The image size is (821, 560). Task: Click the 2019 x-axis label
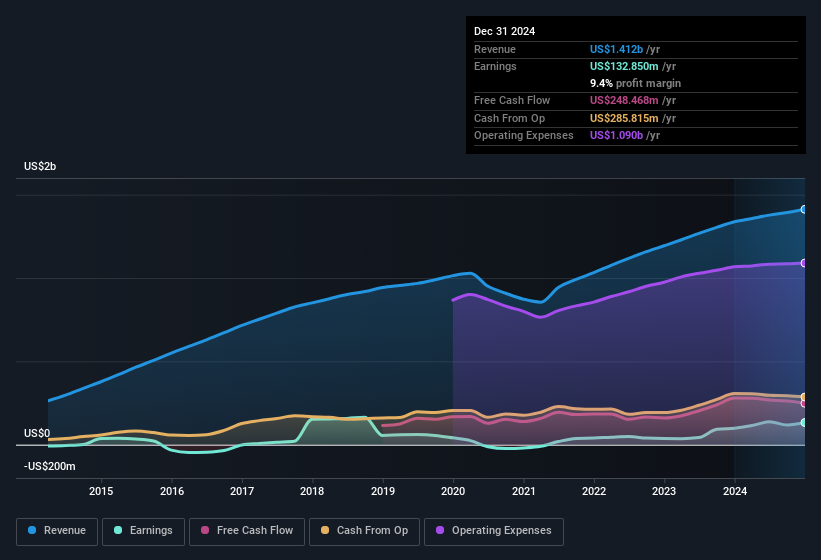pyautogui.click(x=383, y=491)
